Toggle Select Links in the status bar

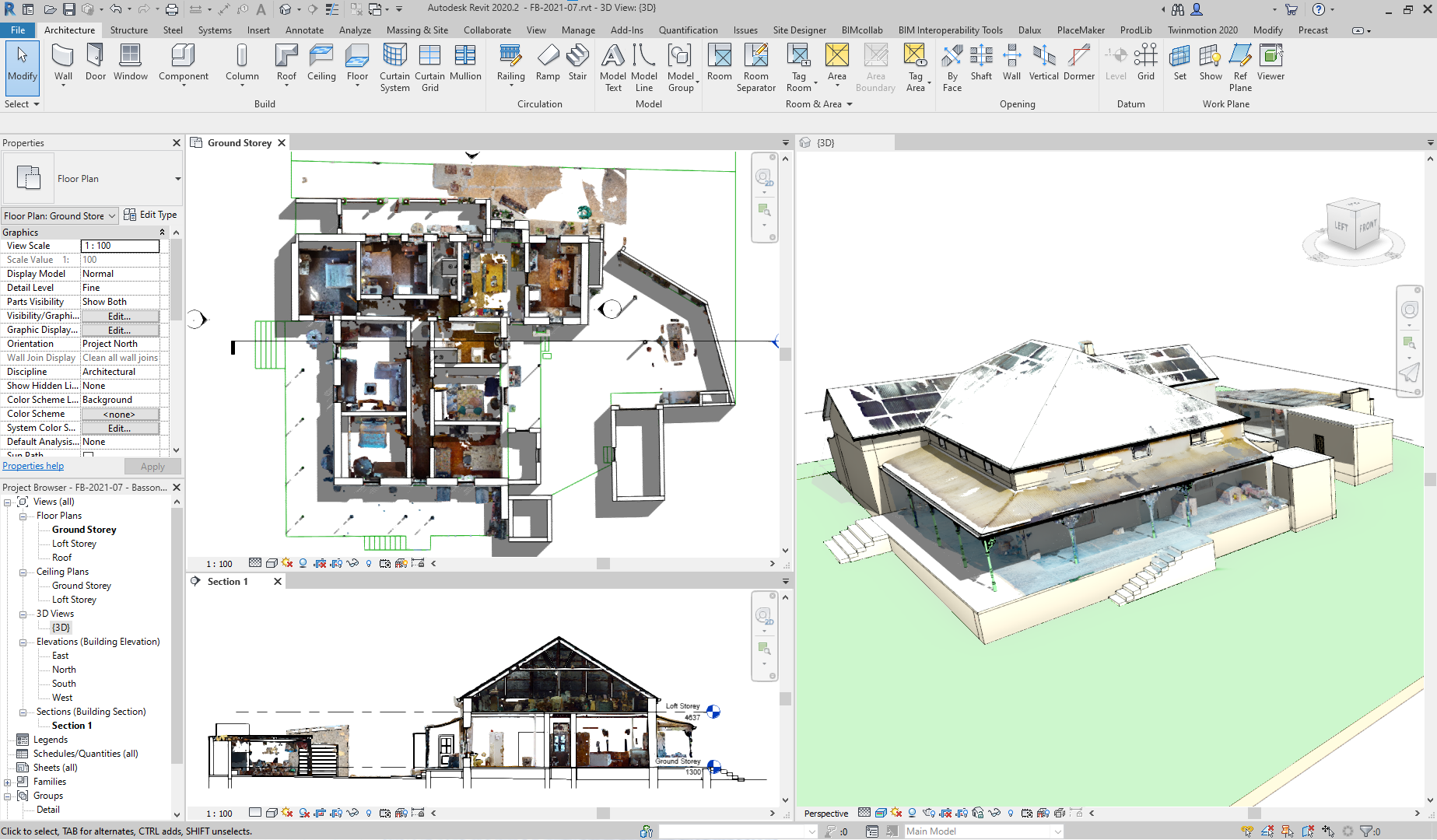click(1247, 831)
